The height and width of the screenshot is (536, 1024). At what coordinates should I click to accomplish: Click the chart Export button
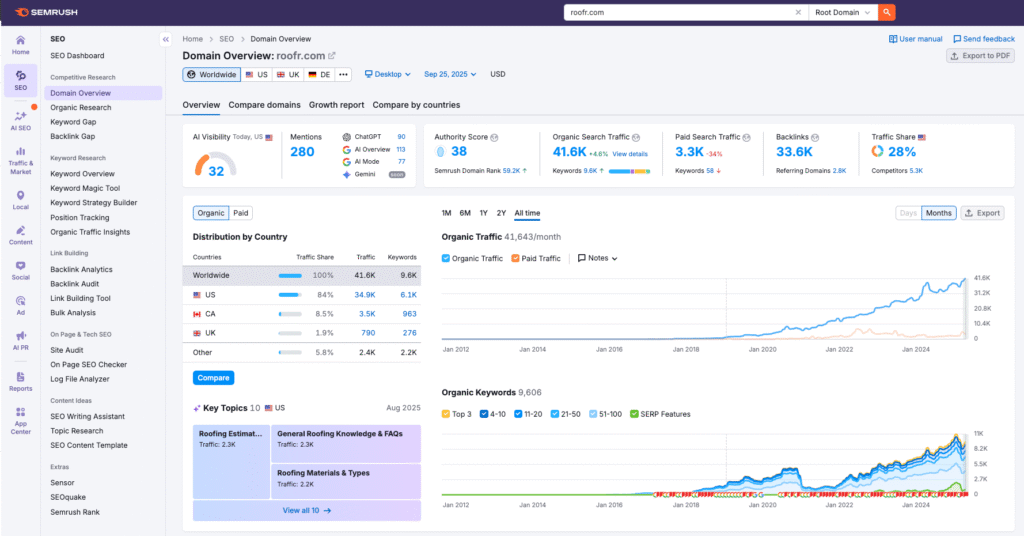982,213
